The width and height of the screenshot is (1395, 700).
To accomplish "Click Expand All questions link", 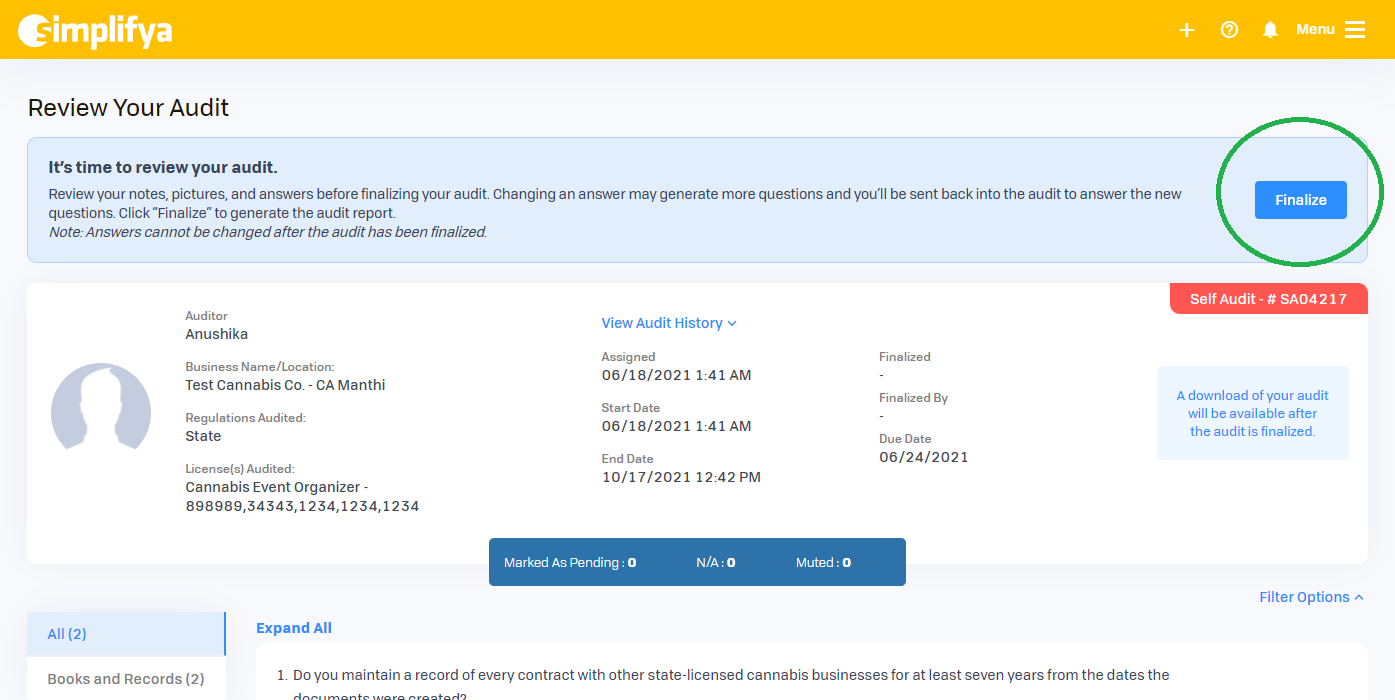I will coord(294,628).
